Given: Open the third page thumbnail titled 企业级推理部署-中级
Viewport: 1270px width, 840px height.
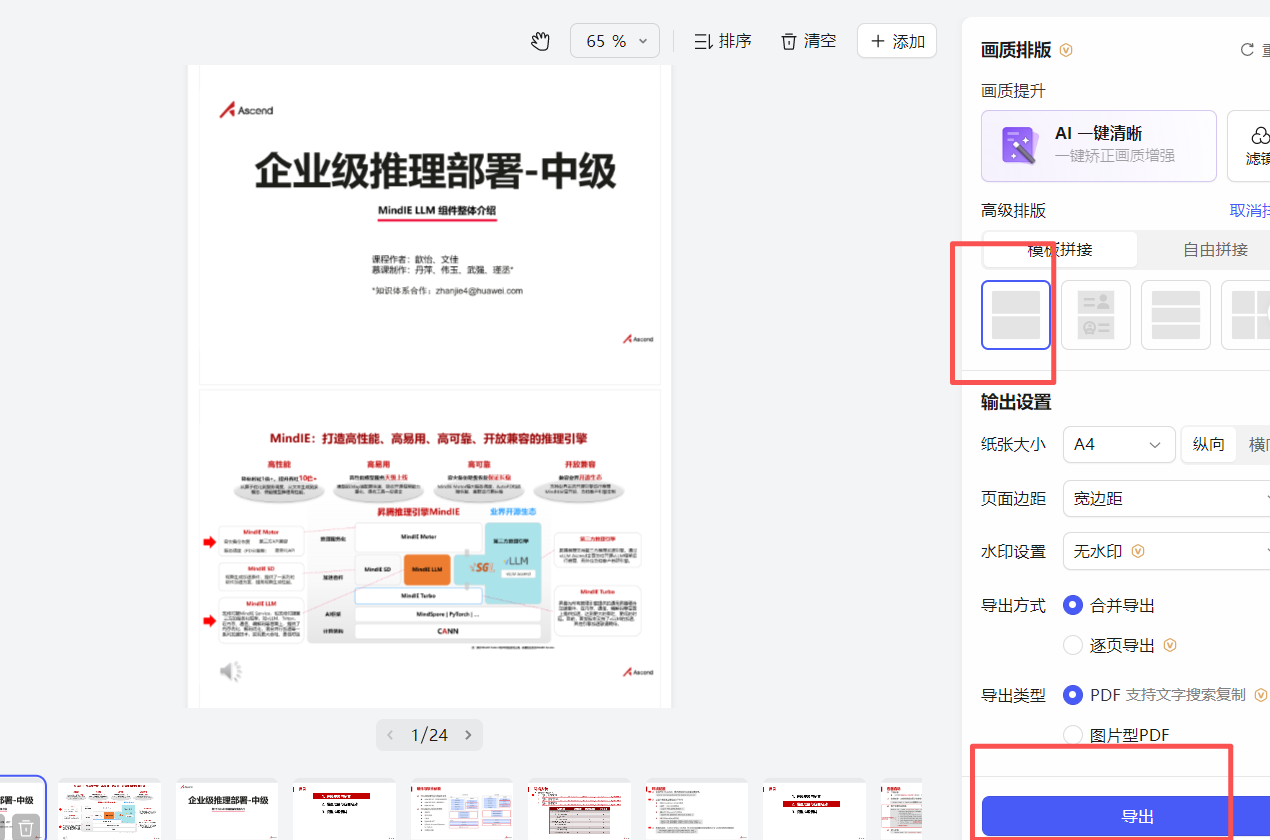Looking at the screenshot, I should point(227,810).
